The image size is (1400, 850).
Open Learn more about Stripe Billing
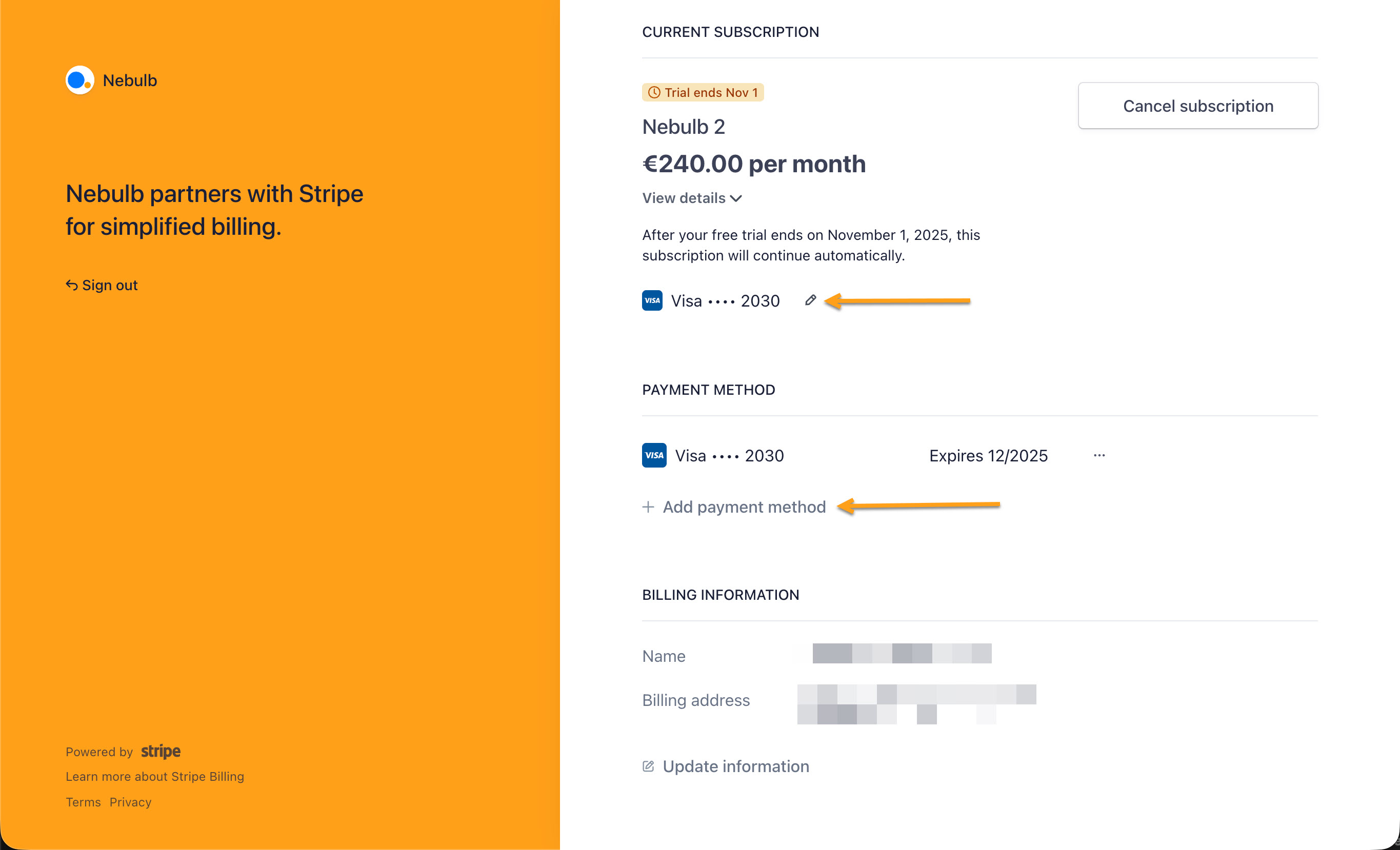(x=154, y=777)
